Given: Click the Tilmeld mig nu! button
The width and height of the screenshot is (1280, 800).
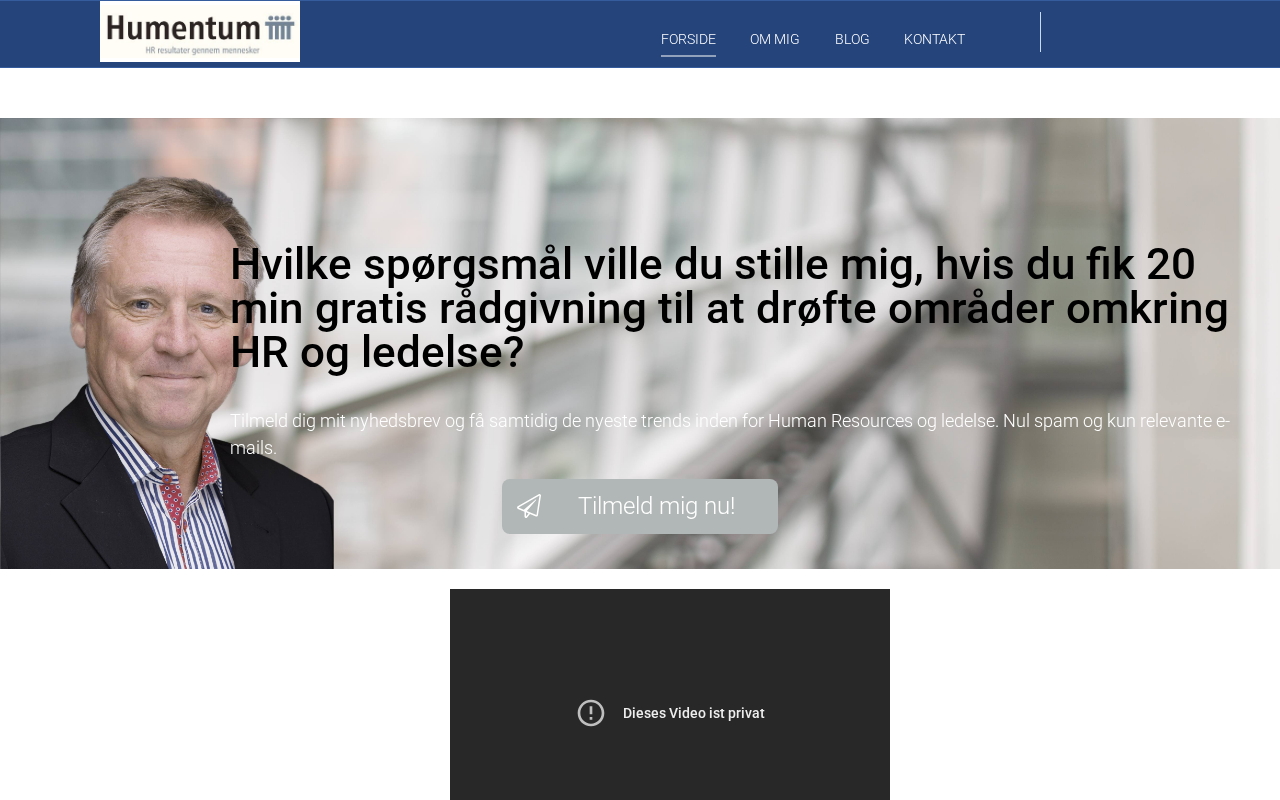Looking at the screenshot, I should tap(640, 506).
